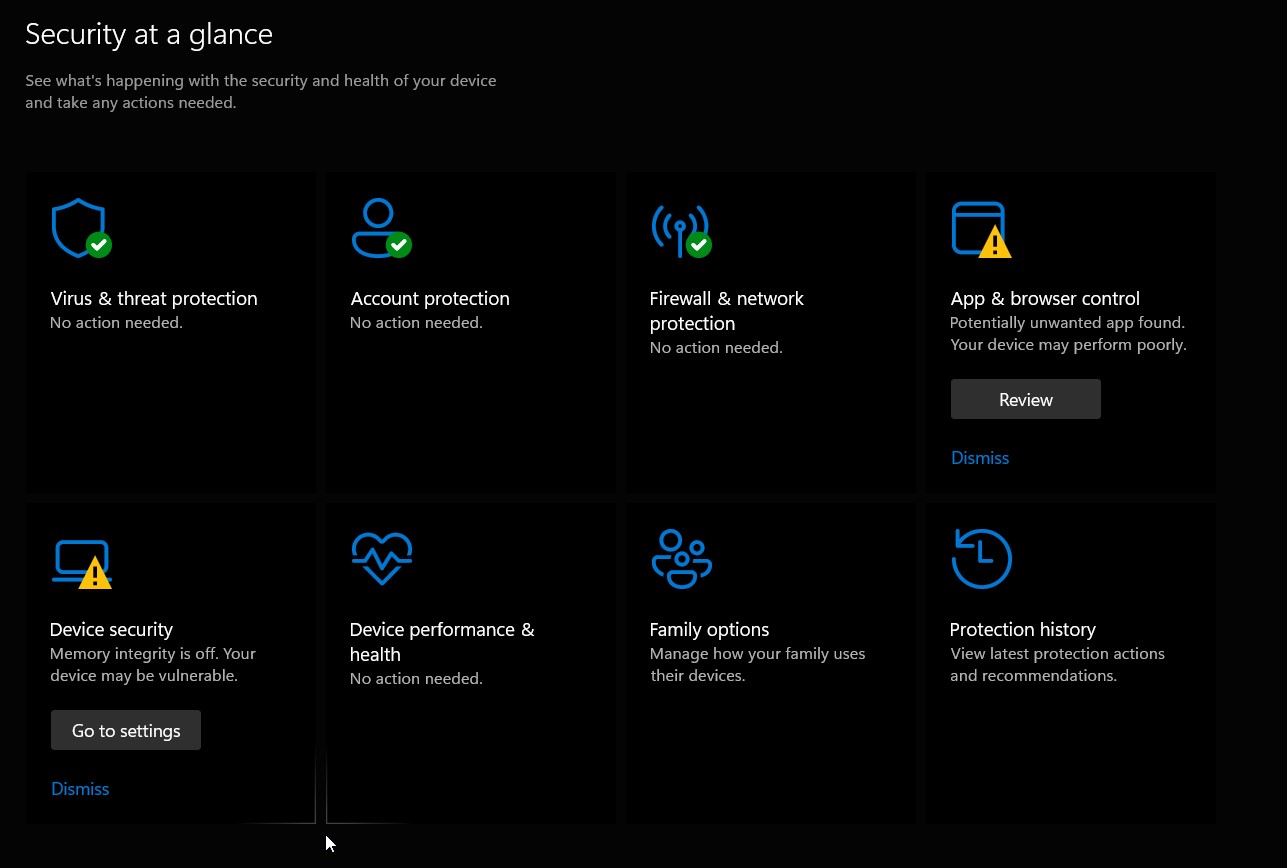Select the Firewall & network protection antenna icon
The image size is (1287, 868).
(x=681, y=229)
